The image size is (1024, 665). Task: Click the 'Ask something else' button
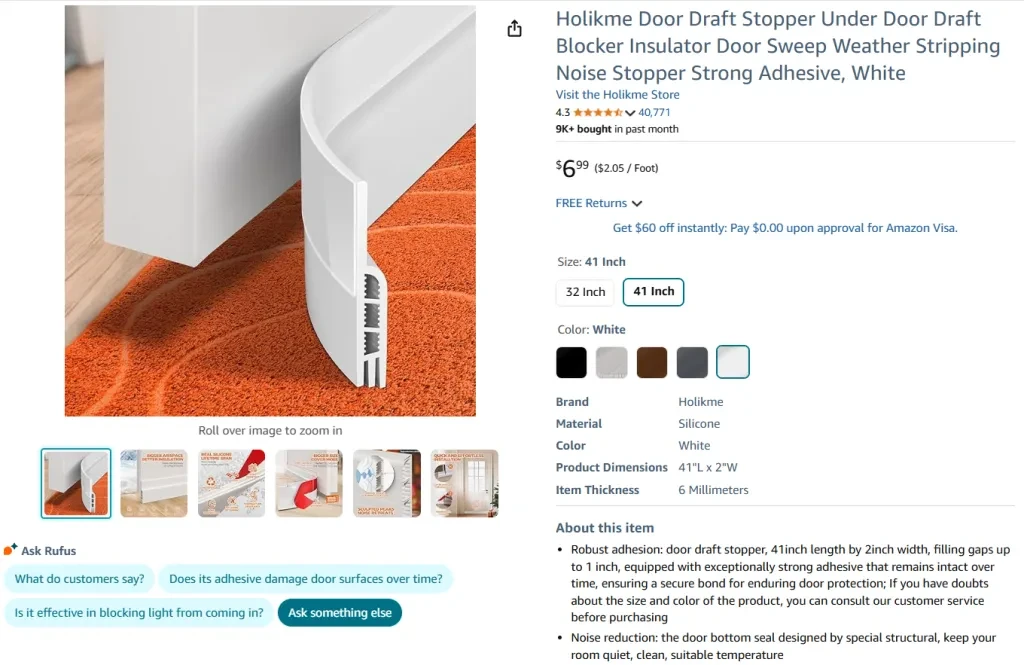tap(340, 613)
